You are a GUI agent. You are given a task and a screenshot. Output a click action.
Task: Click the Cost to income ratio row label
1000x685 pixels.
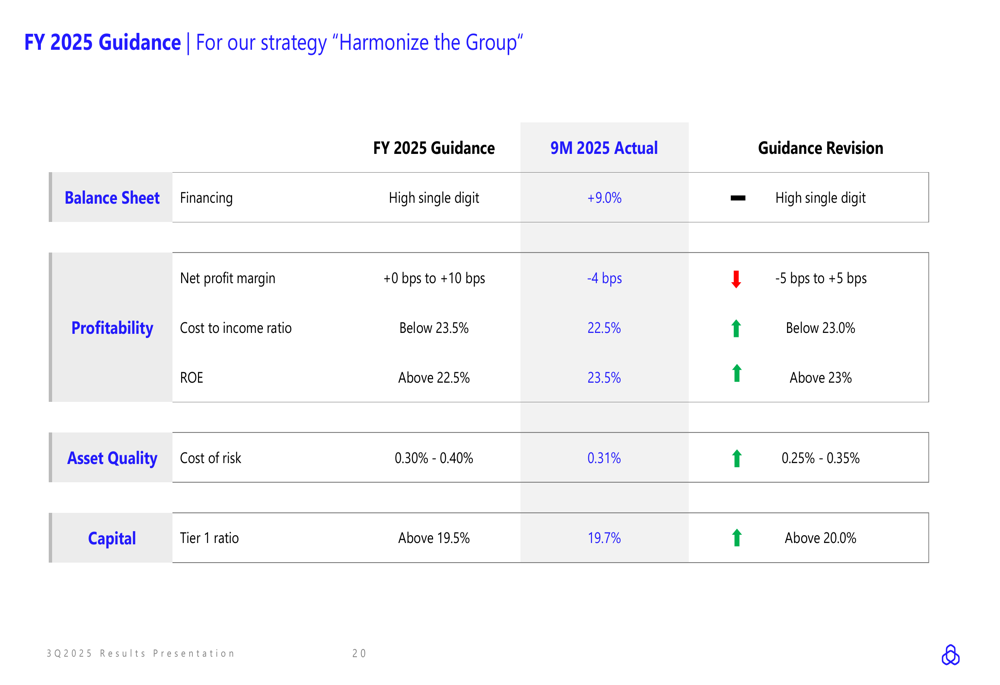point(235,328)
